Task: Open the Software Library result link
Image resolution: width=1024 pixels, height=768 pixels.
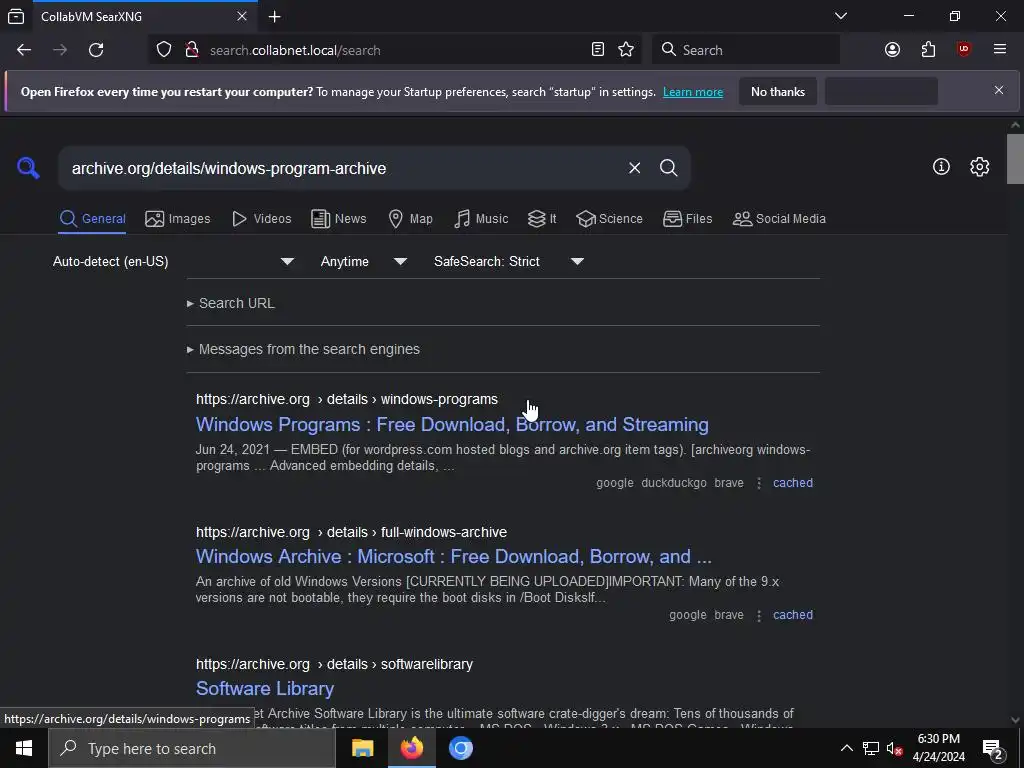Action: [x=265, y=688]
